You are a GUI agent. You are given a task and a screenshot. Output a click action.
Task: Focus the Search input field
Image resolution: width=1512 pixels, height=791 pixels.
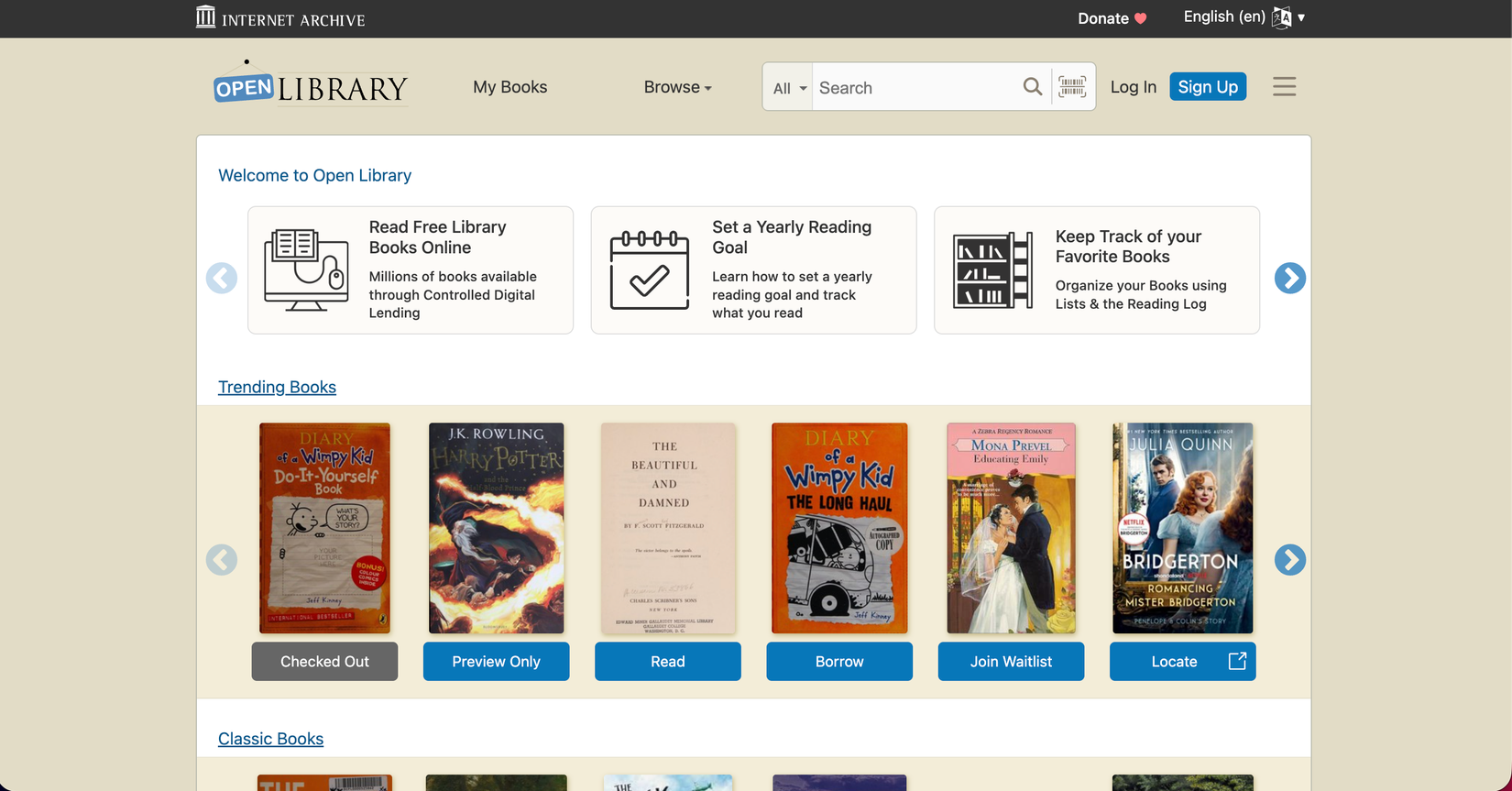click(916, 88)
